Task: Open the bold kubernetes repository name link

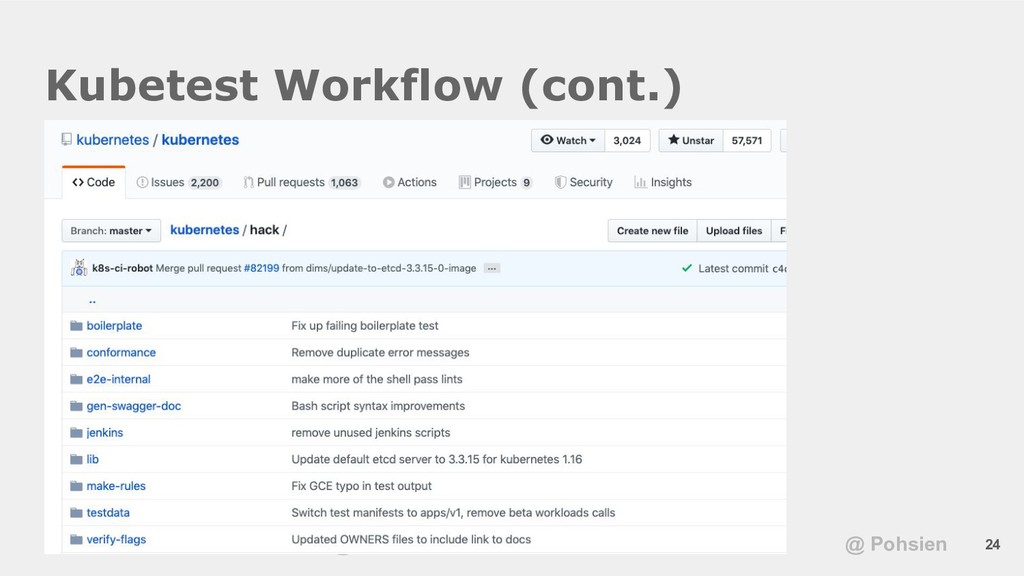Action: [200, 140]
